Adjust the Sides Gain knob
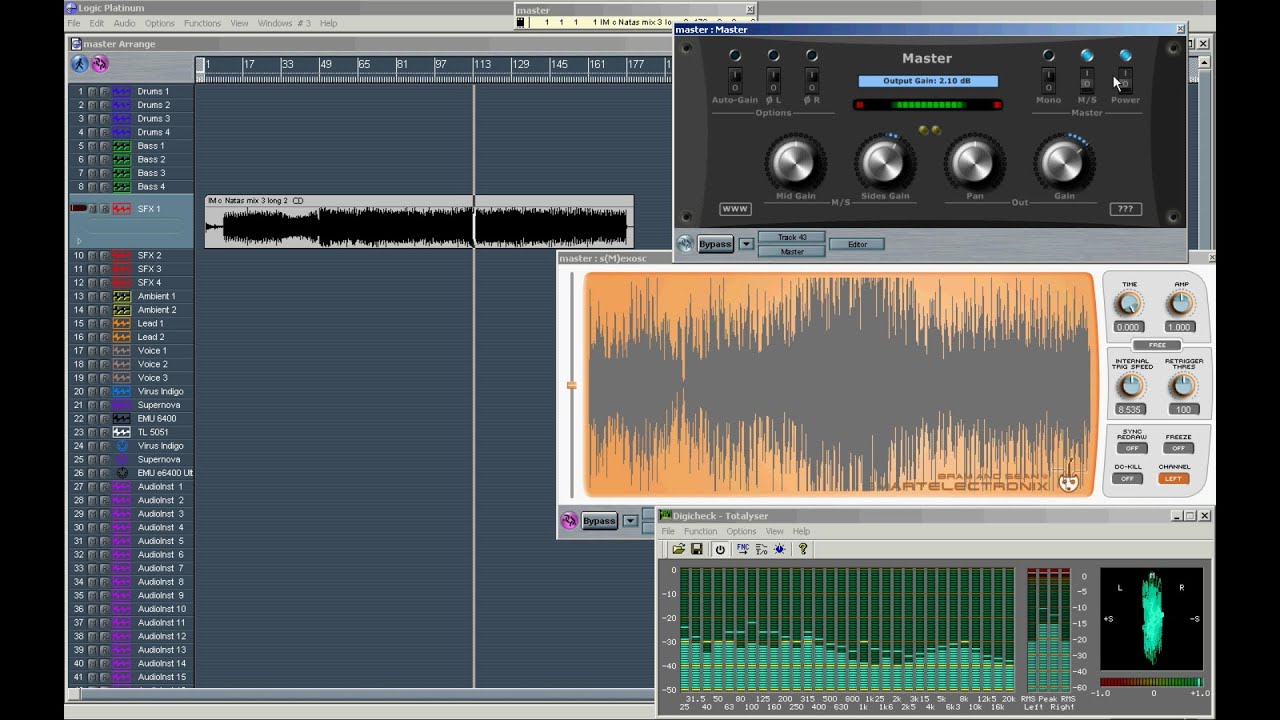This screenshot has width=1280, height=720. point(884,161)
